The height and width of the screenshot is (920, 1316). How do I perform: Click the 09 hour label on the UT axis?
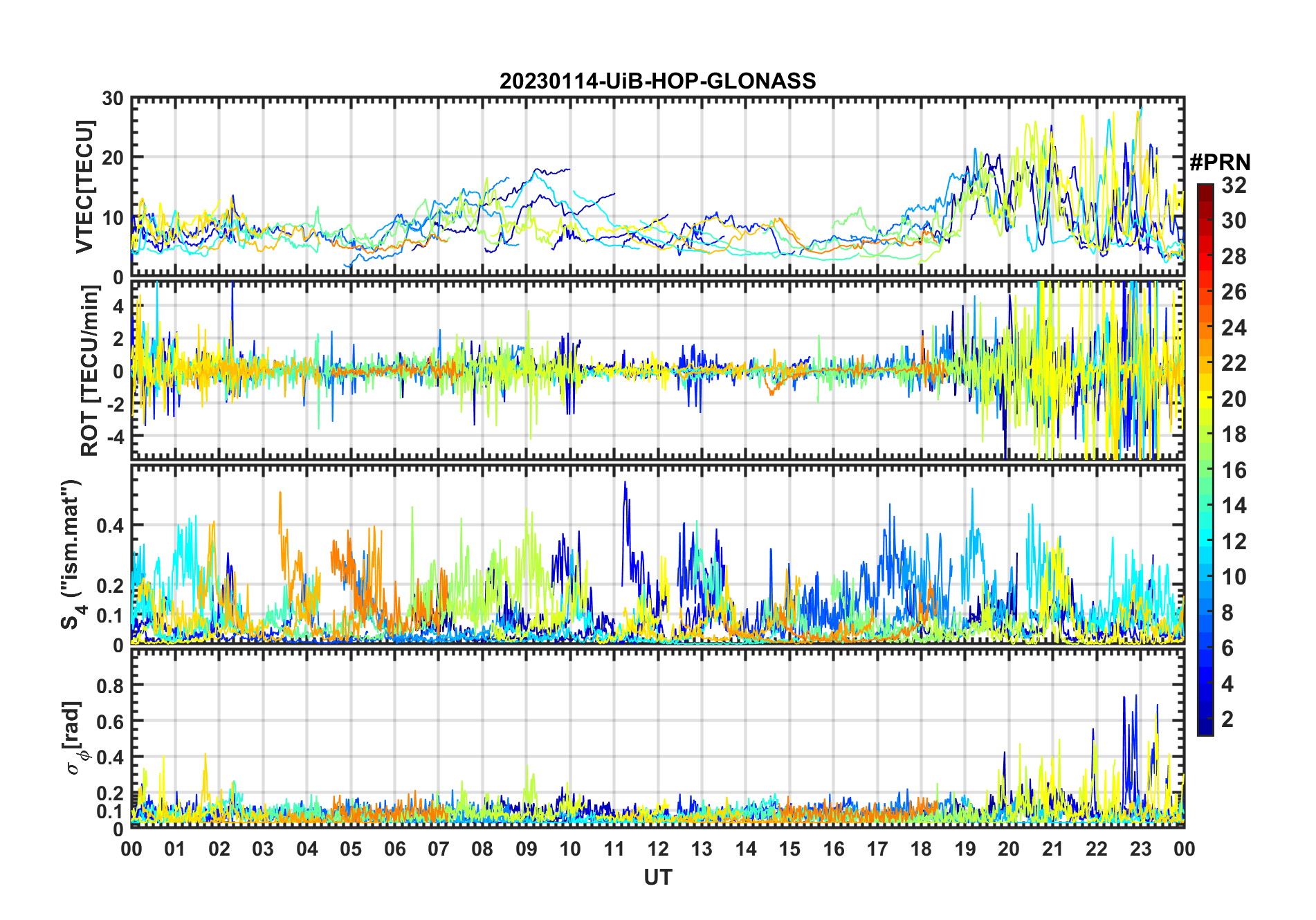[x=527, y=849]
